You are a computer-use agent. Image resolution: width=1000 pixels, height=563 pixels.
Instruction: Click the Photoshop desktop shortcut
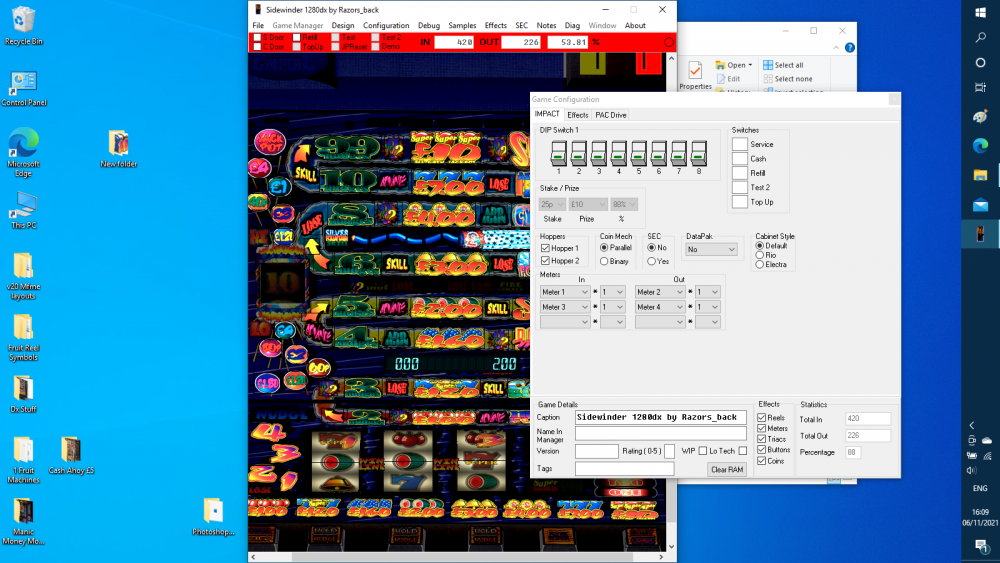tap(212, 513)
